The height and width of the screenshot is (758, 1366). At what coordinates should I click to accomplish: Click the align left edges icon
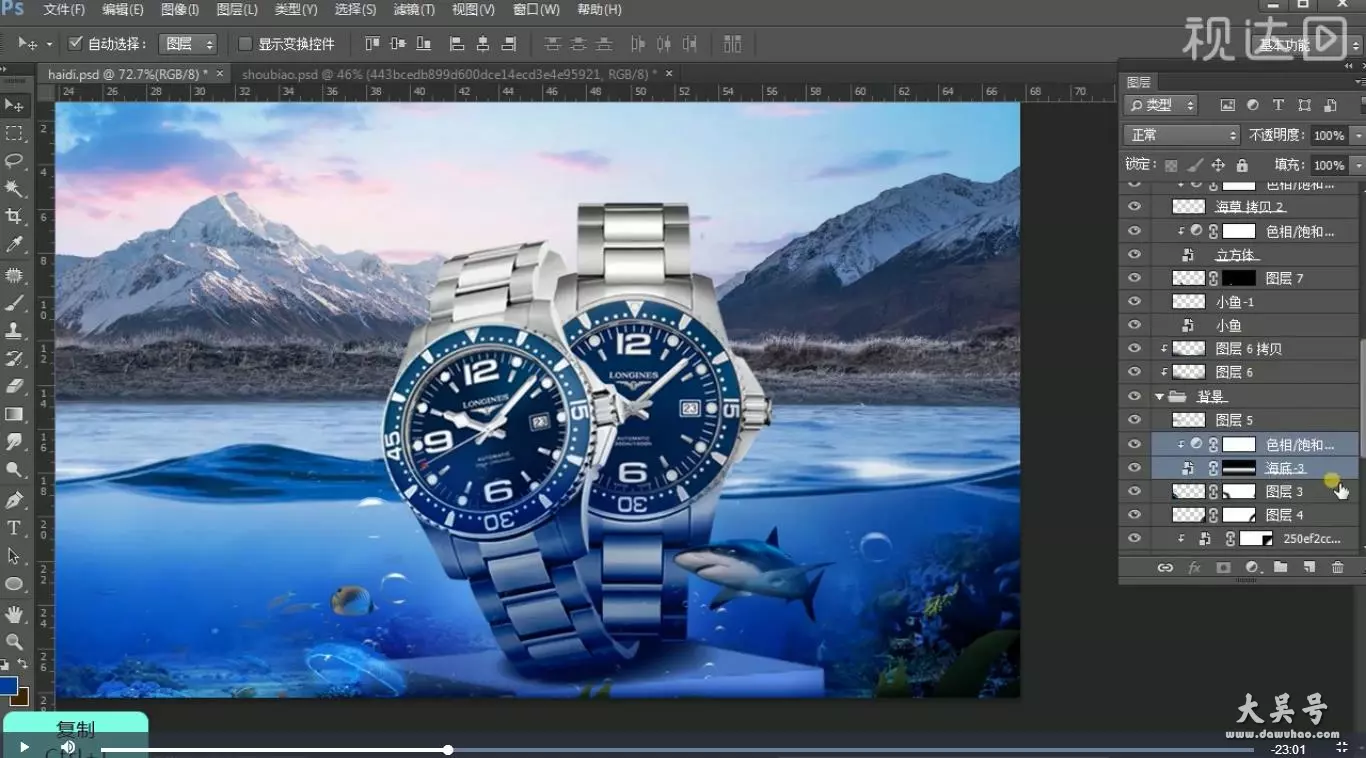pyautogui.click(x=457, y=44)
